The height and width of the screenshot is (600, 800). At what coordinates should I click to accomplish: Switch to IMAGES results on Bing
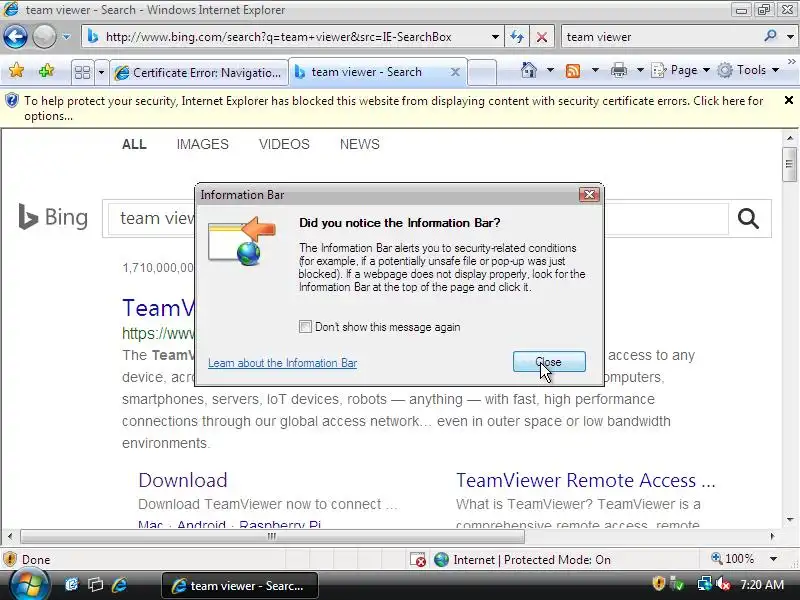[x=203, y=144]
